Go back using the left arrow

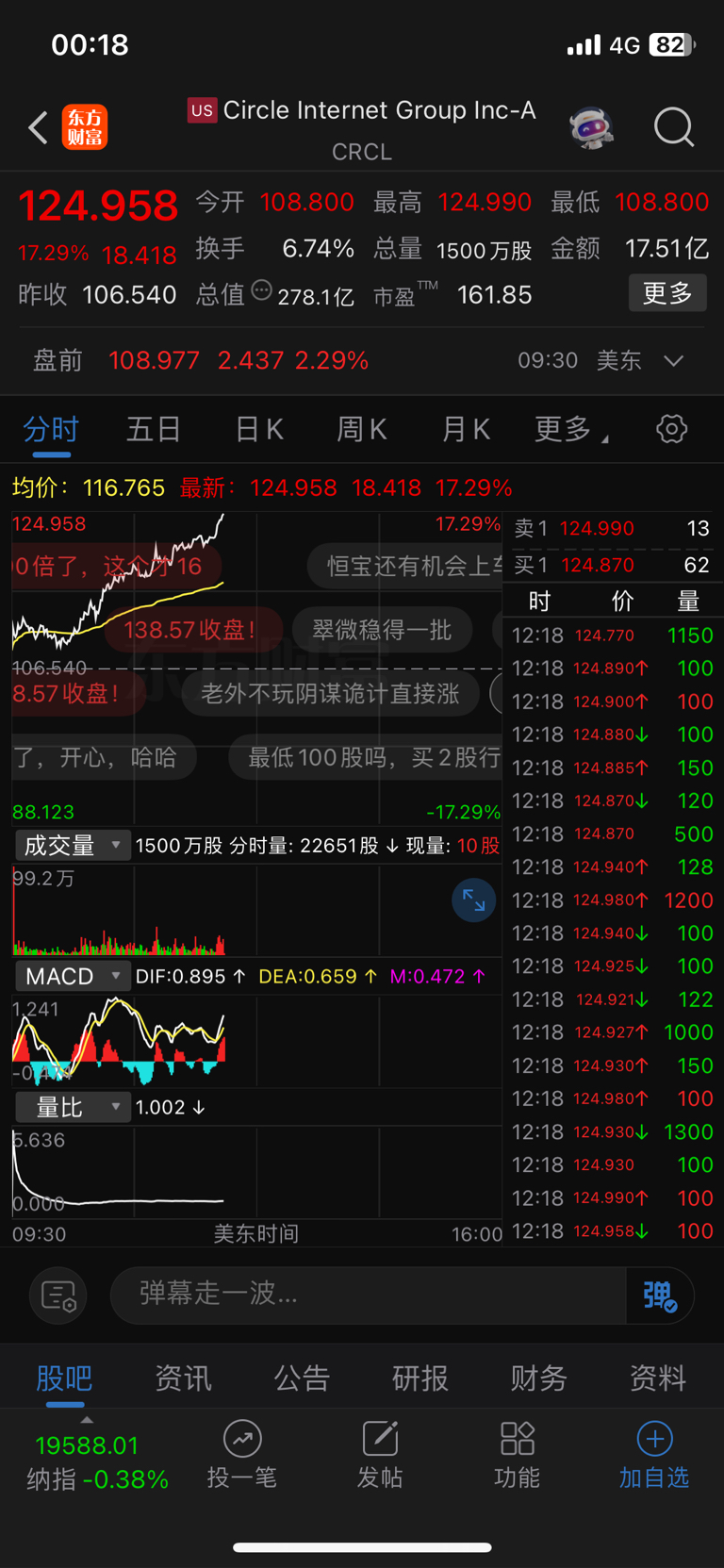[x=38, y=127]
